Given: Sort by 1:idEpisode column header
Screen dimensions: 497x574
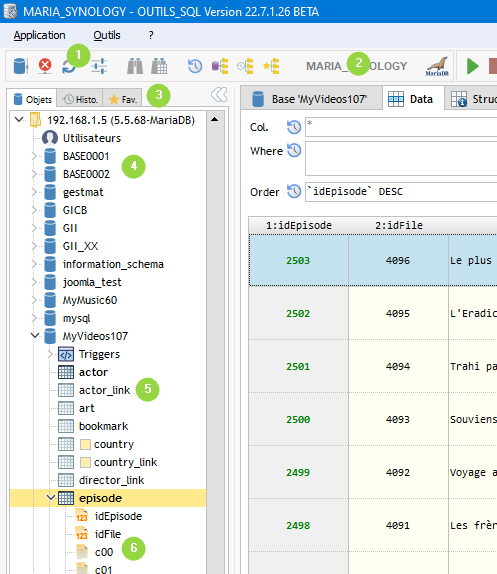Looking at the screenshot, I should 299,226.
